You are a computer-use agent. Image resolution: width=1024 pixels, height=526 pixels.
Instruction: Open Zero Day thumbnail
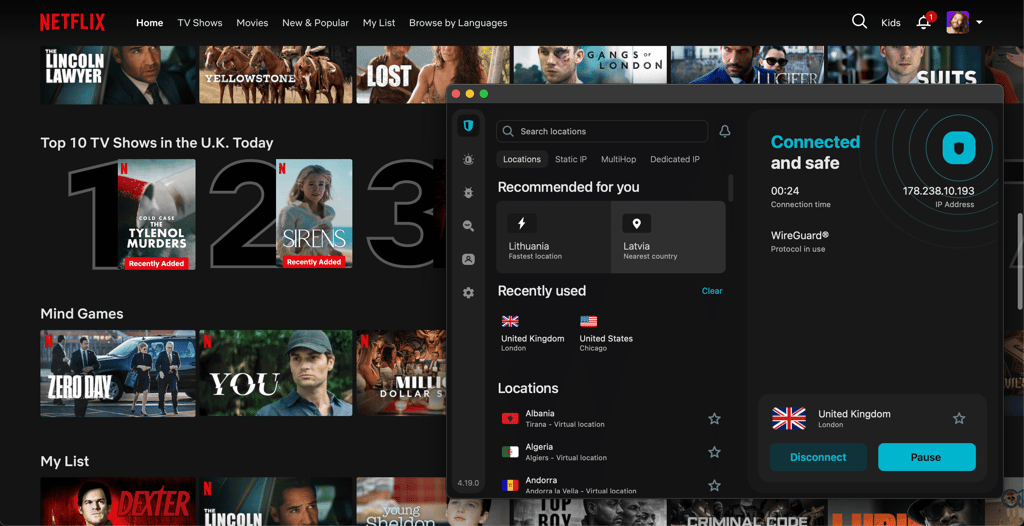click(118, 373)
